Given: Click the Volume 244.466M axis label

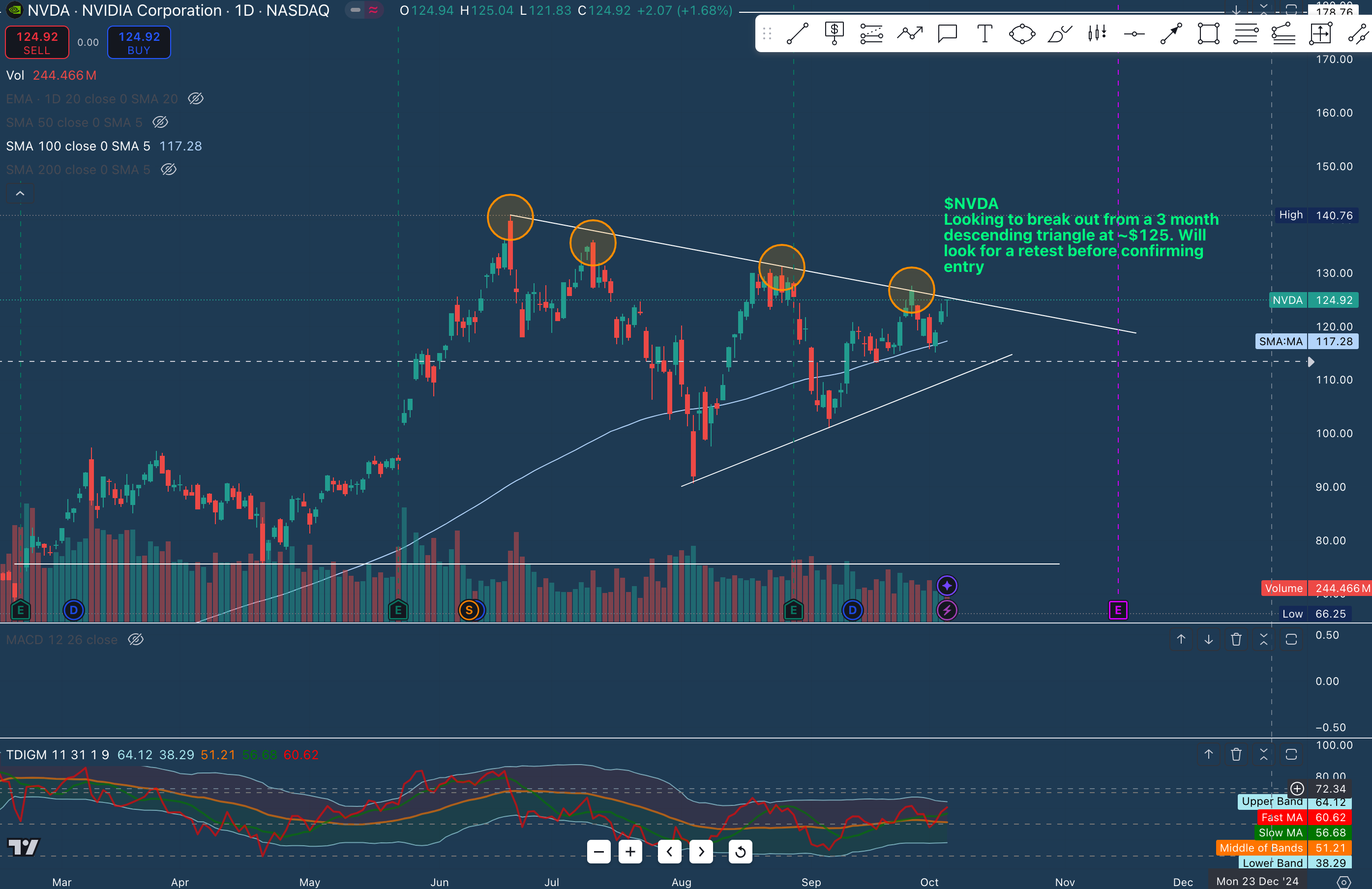Looking at the screenshot, I should (x=1316, y=588).
